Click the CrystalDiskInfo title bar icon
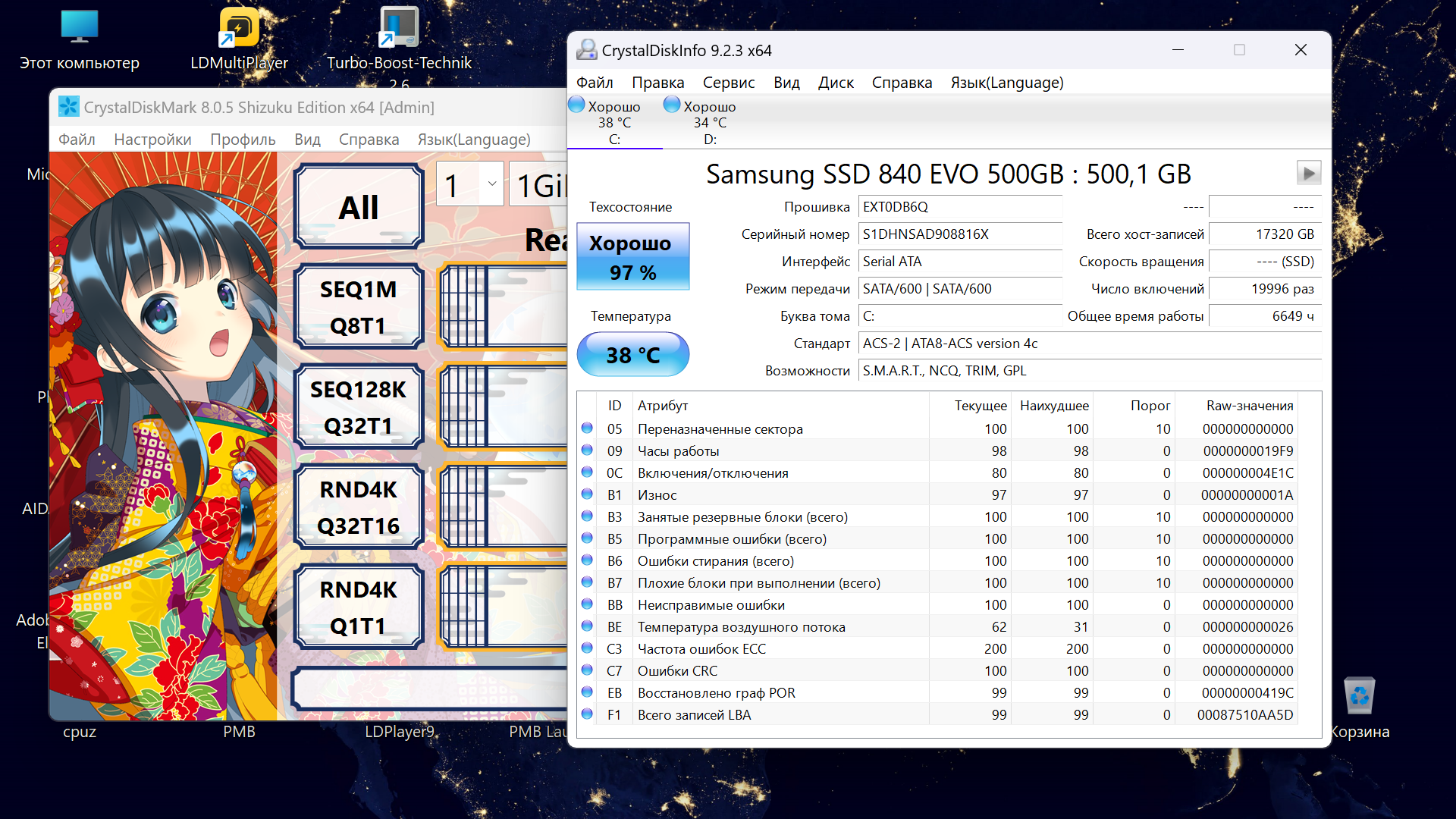The image size is (1456, 819). (x=586, y=50)
